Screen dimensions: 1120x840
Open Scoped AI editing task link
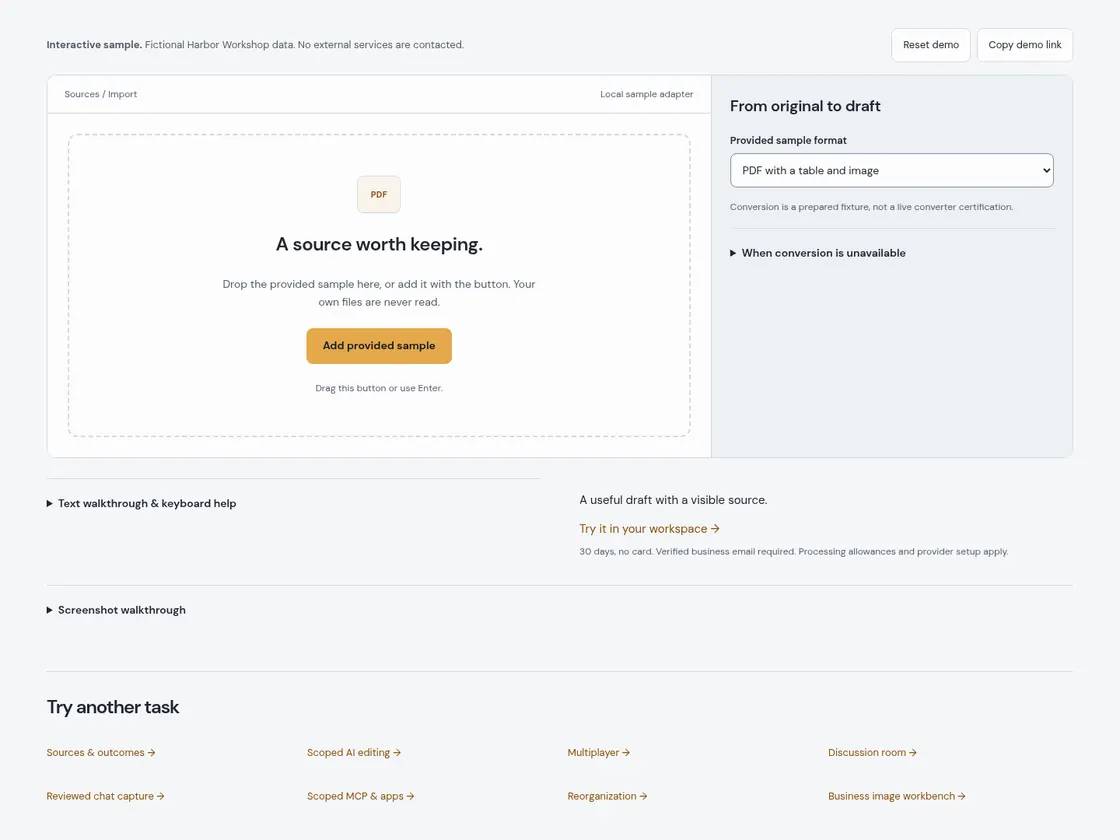pyautogui.click(x=354, y=753)
